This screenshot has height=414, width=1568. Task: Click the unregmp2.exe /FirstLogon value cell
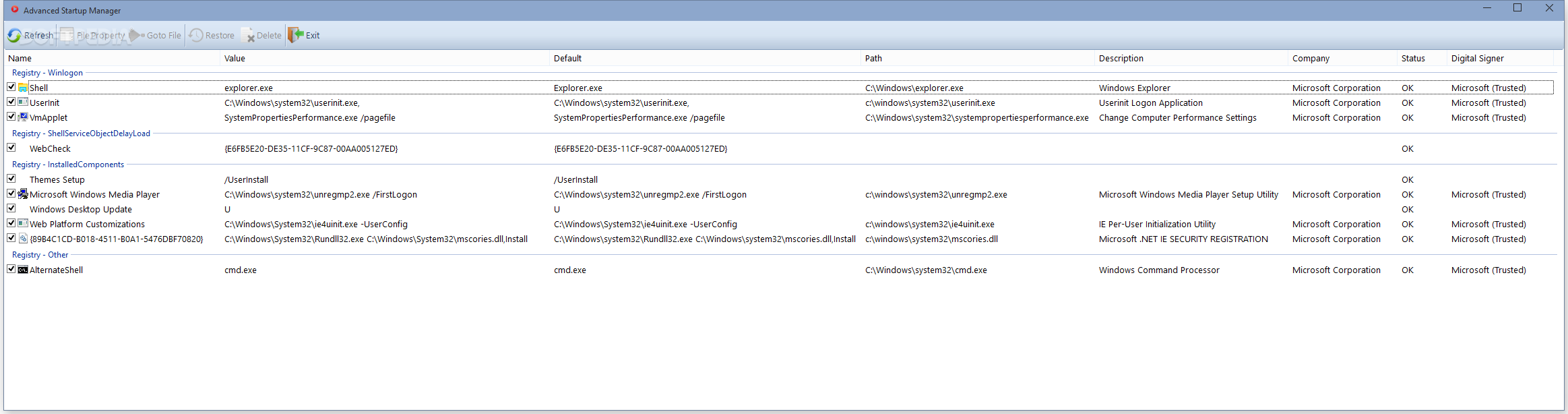321,195
